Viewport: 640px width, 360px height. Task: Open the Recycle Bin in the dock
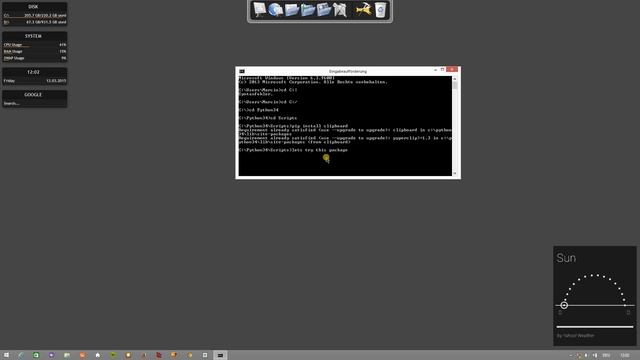[380, 10]
